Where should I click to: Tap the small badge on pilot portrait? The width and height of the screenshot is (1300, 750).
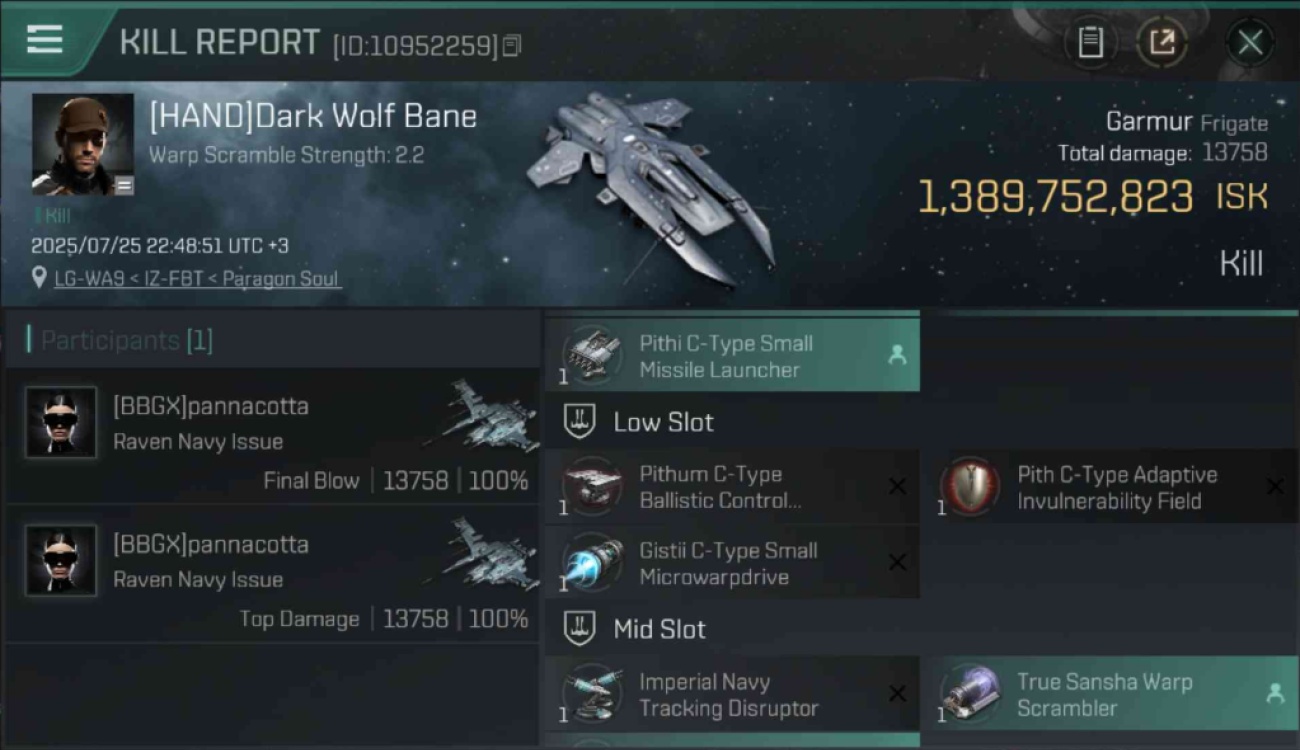(123, 184)
